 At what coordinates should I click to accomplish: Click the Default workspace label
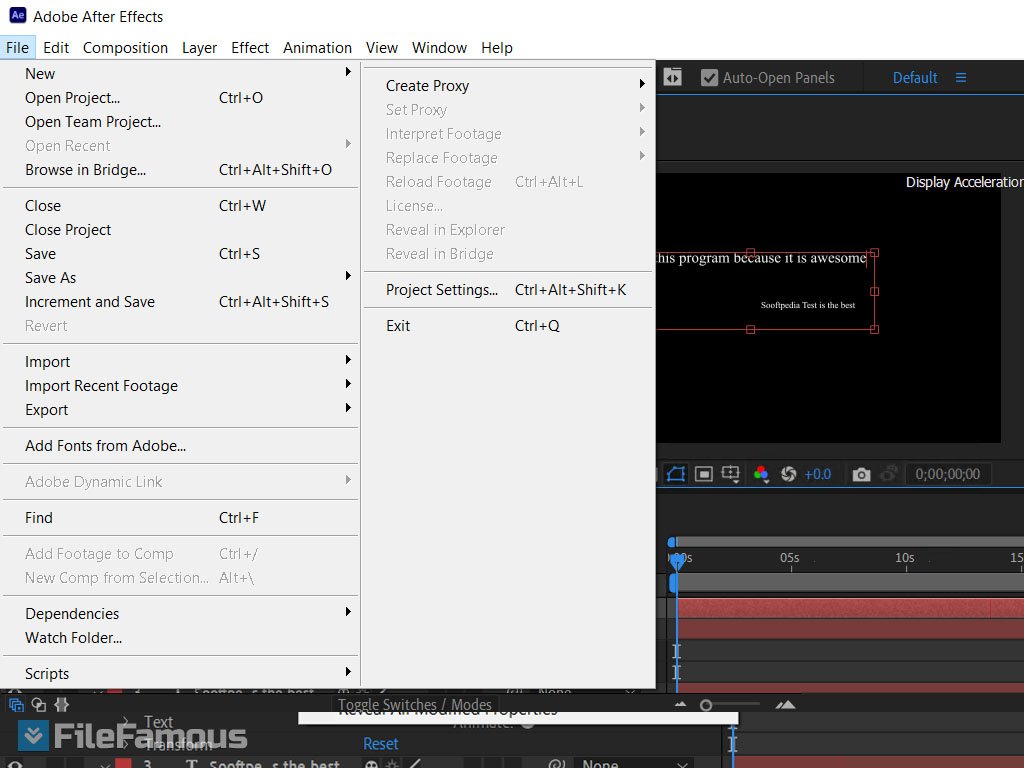pyautogui.click(x=915, y=78)
